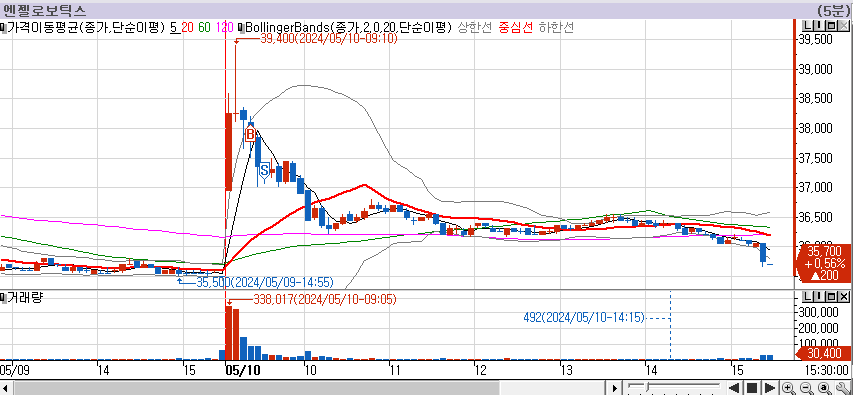
Task: Click the 상한선 upper band label
Action: tap(475, 27)
